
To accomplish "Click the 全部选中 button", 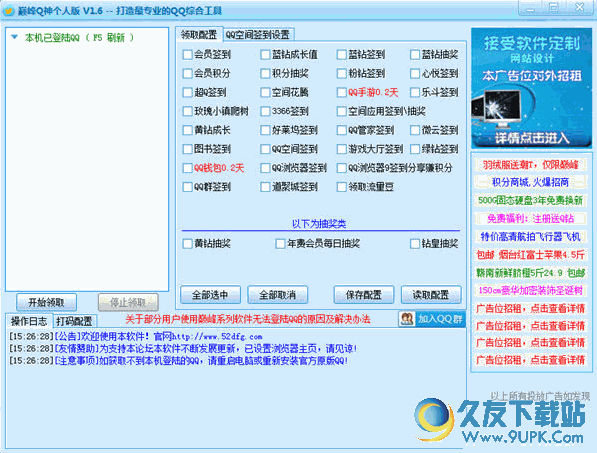I will [x=210, y=295].
